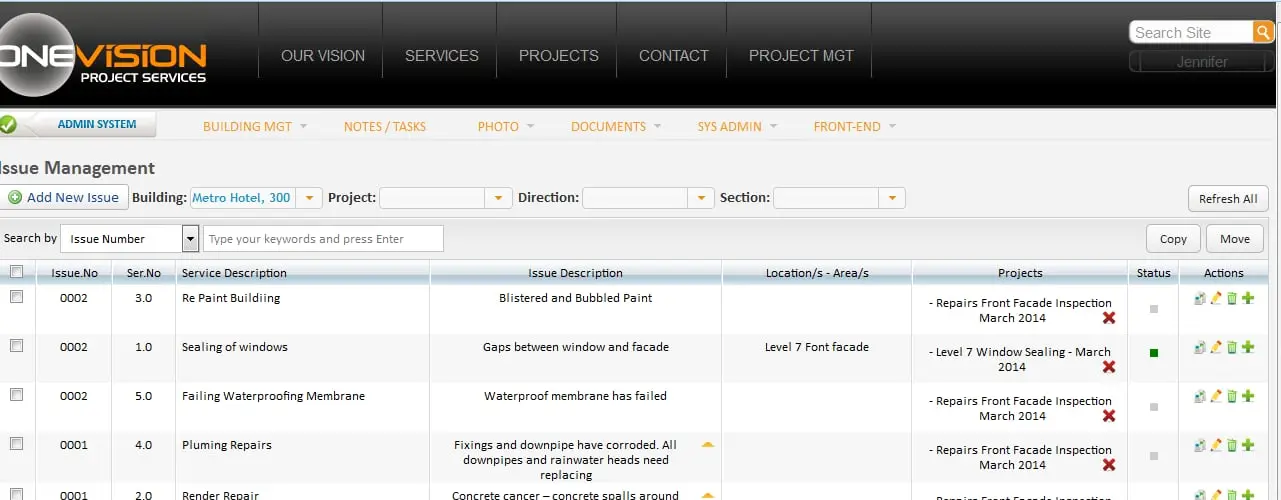Collapse Pluming Repairs issue description with orange arrow
This screenshot has width=1281, height=500.
(708, 444)
